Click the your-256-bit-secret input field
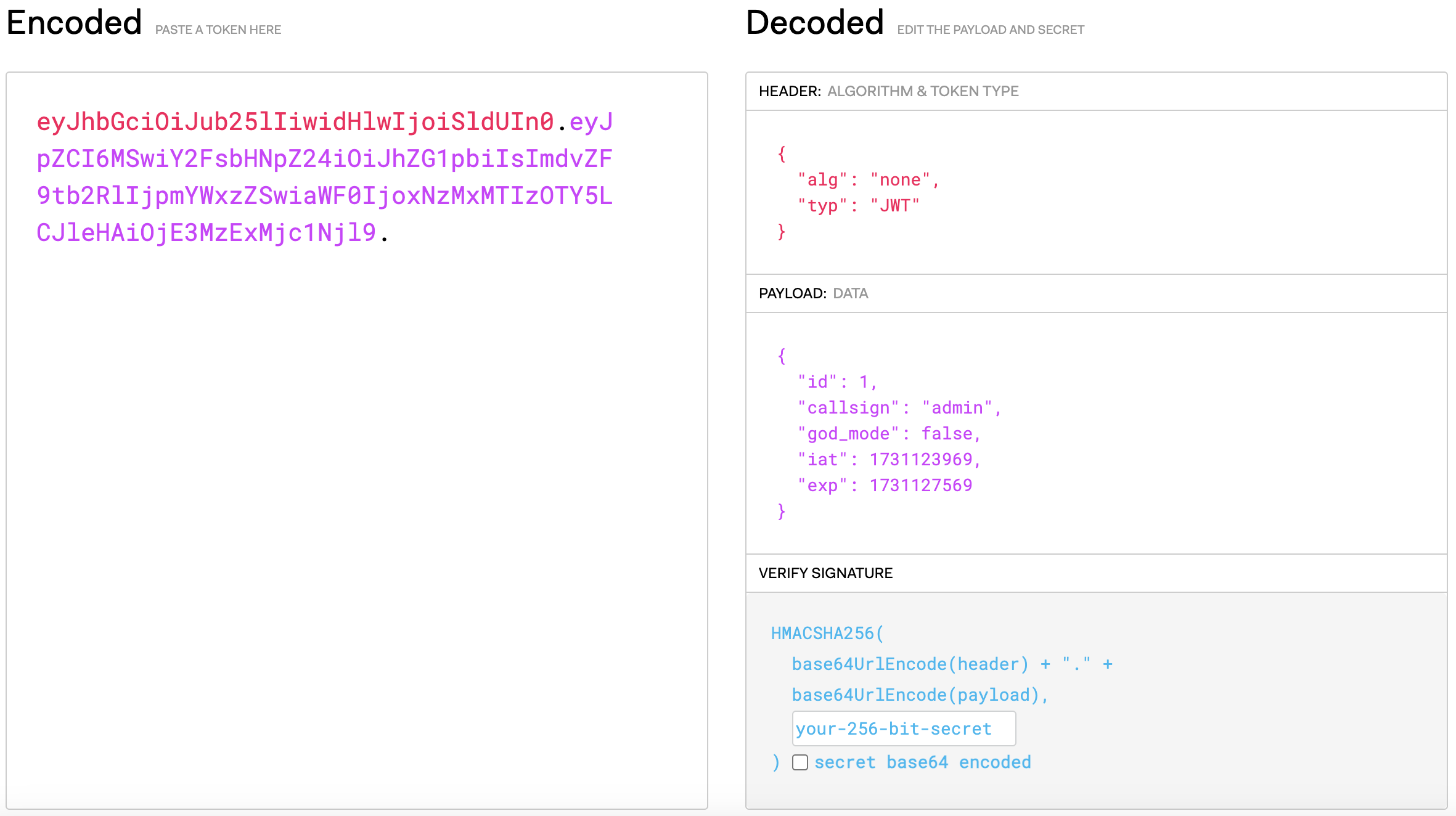Image resolution: width=1456 pixels, height=816 pixels. point(904,728)
